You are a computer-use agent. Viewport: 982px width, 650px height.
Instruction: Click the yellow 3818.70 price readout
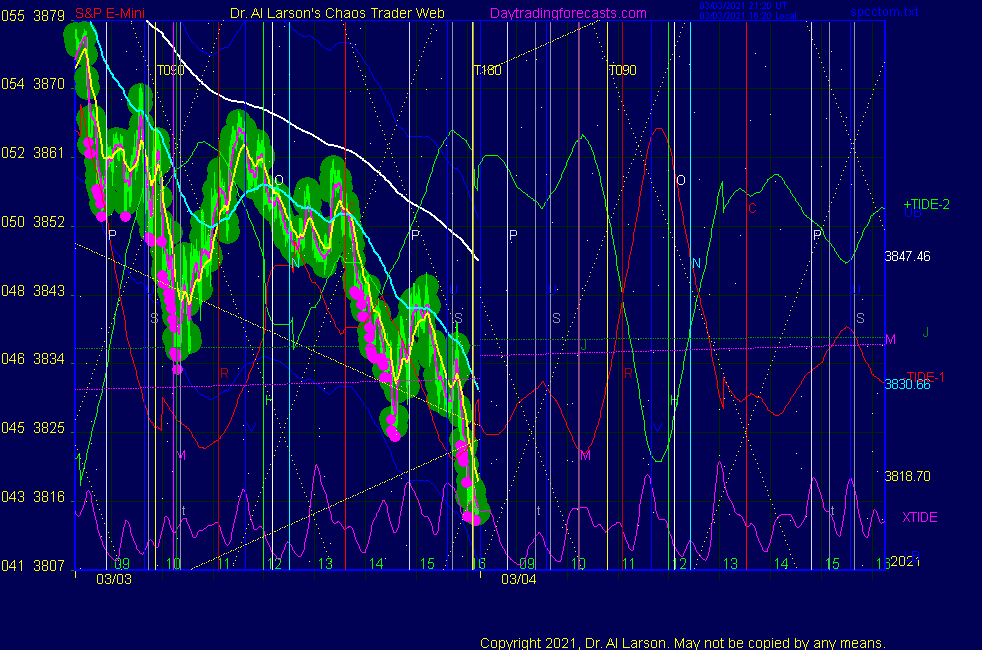907,476
